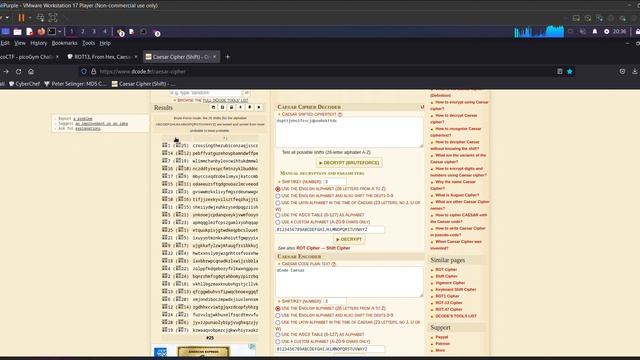This screenshot has width=640, height=360.
Task: Click manual Decrypt button
Action: (349, 240)
